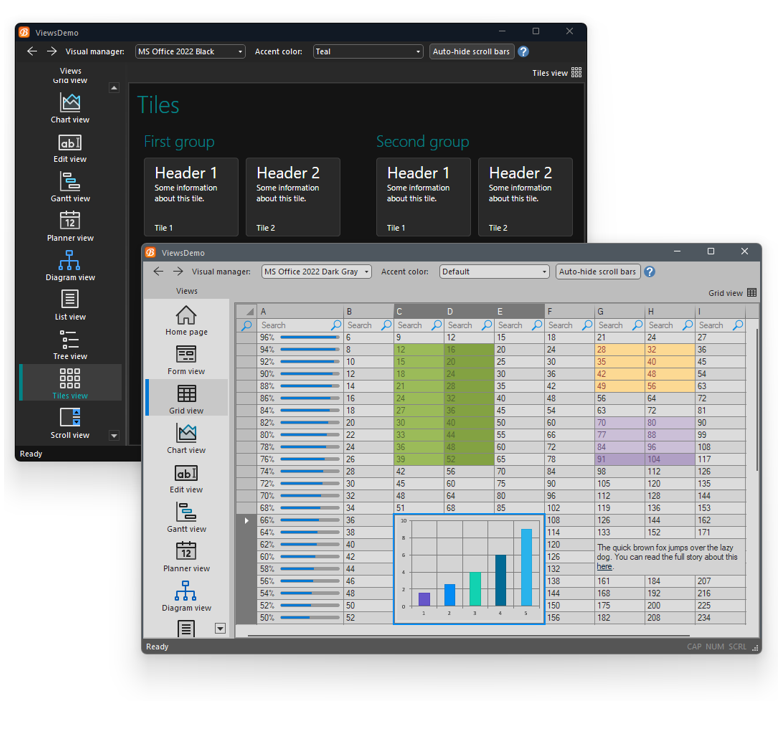The image size is (783, 733).
Task: Open Header 2 tile in Second group
Action: [525, 197]
